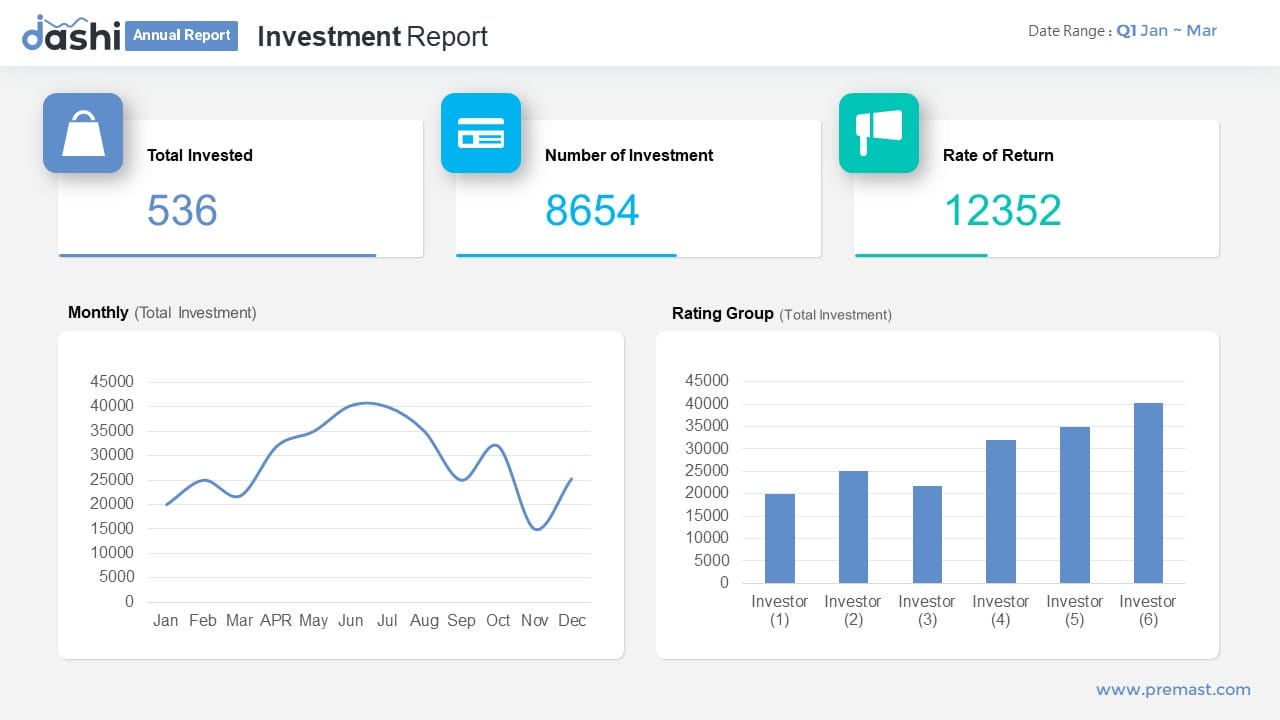
Task: Select the Investor (3) bar
Action: pyautogui.click(x=927, y=534)
